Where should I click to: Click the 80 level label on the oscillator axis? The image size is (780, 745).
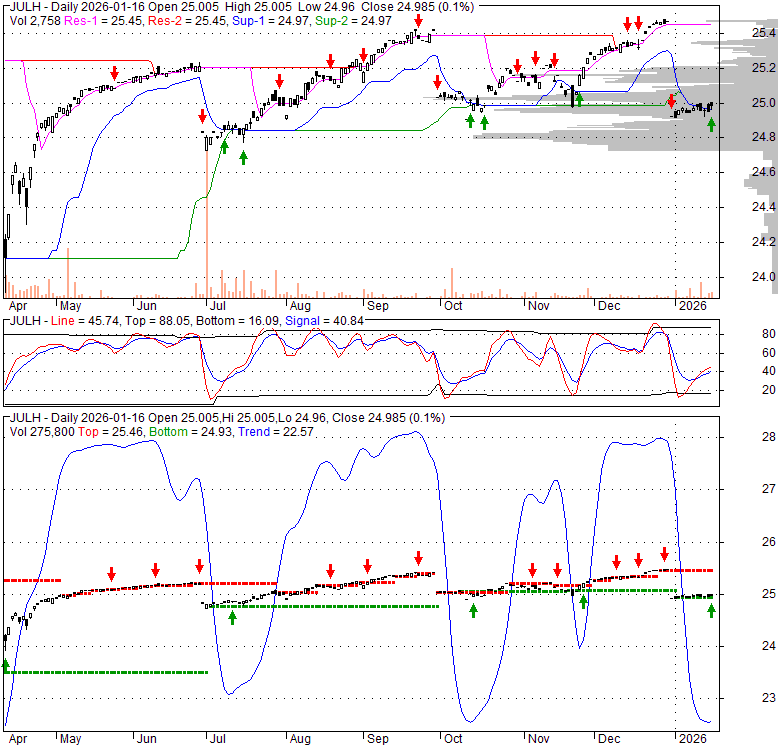(x=769, y=334)
